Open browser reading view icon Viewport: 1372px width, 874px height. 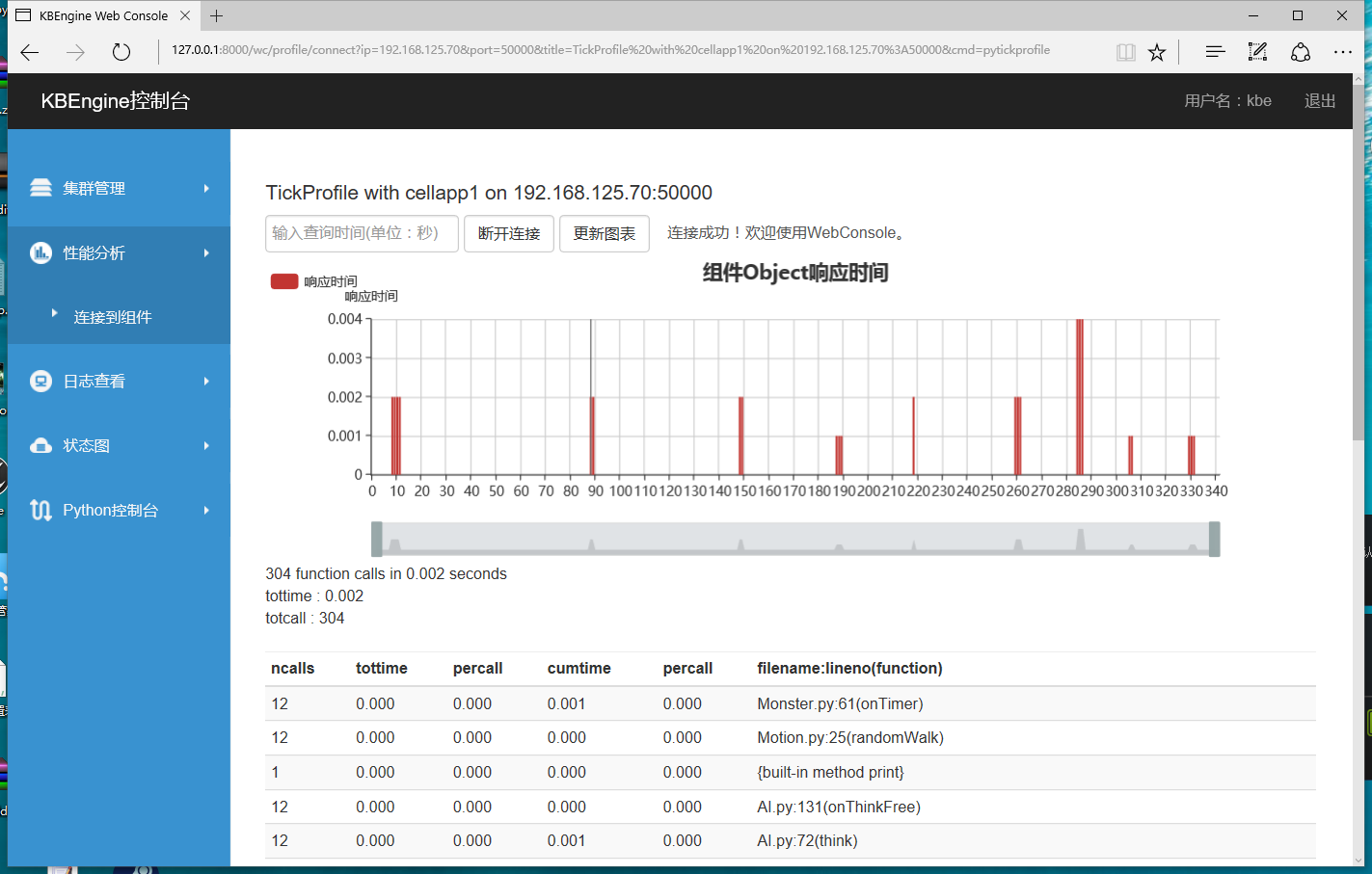[1125, 52]
